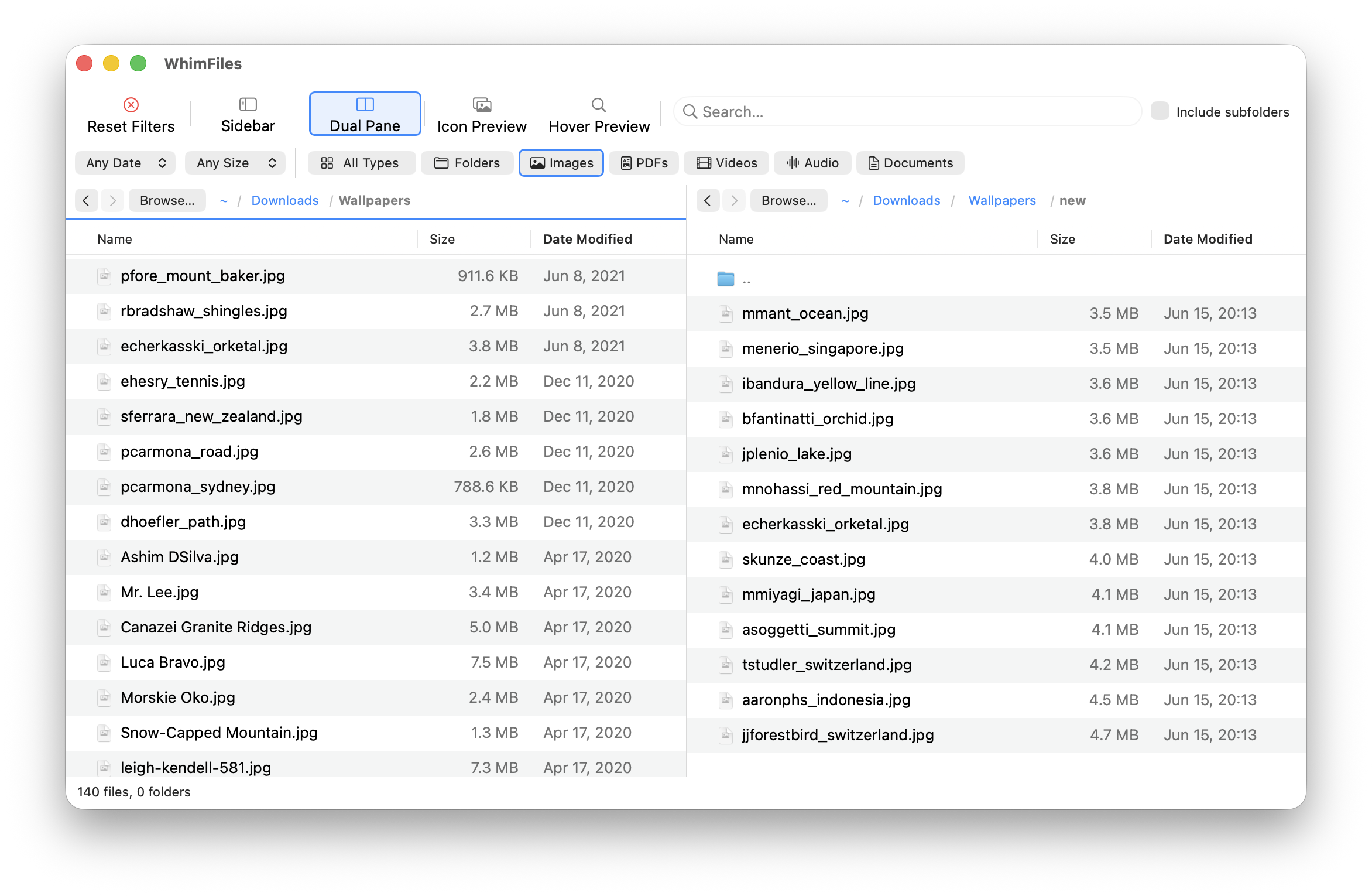Click Browse... in the left pane
This screenshot has height=896, width=1372.
click(167, 200)
